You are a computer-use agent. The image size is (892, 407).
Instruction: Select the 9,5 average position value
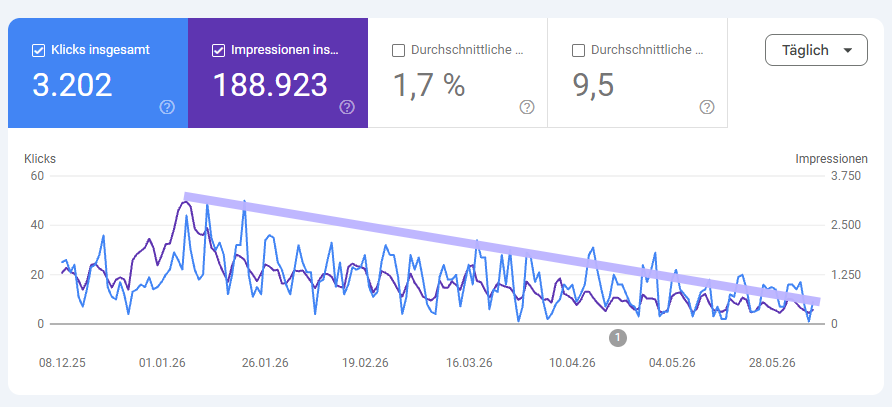click(x=593, y=85)
